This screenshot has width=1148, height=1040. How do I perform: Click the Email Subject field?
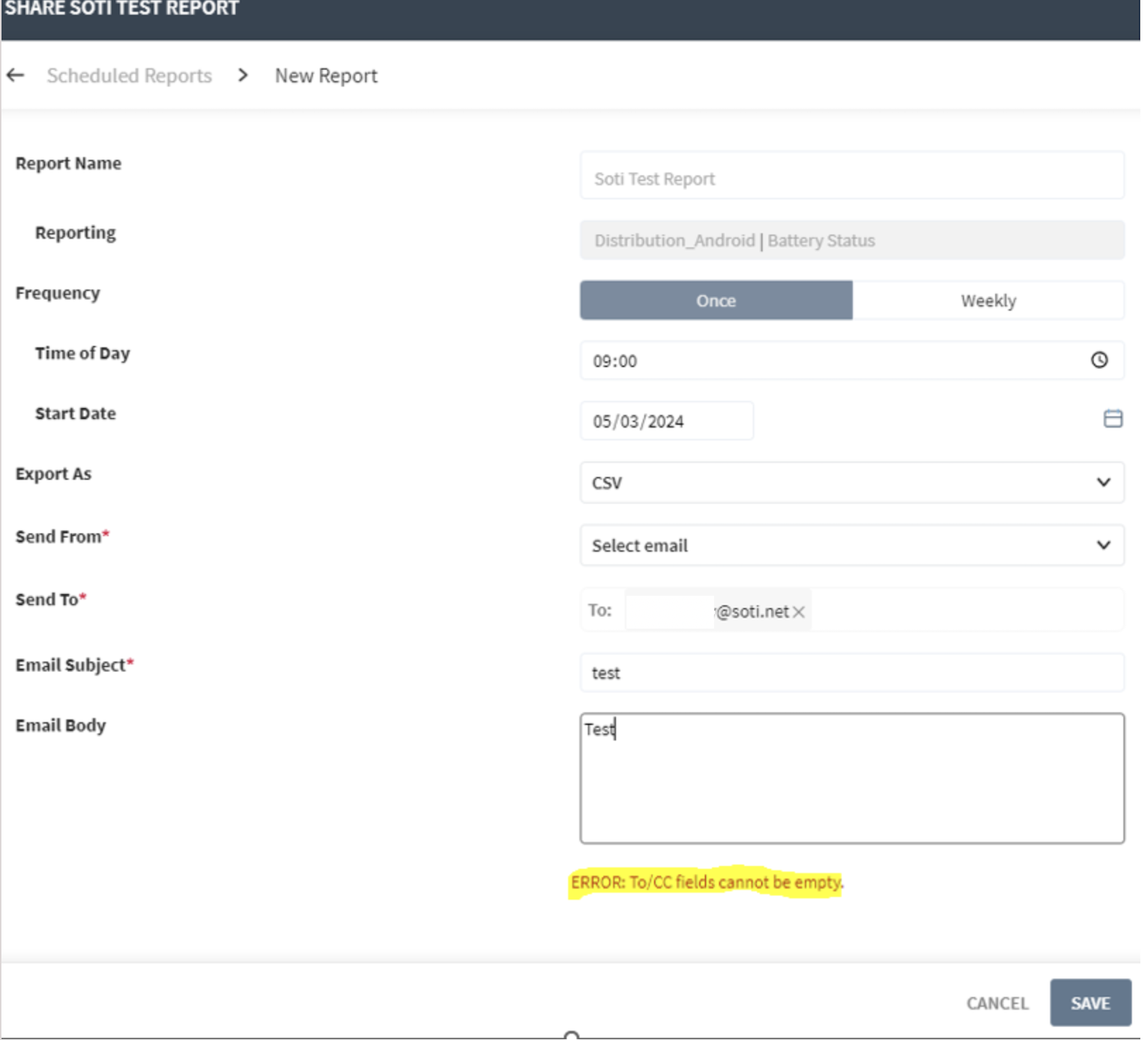851,673
